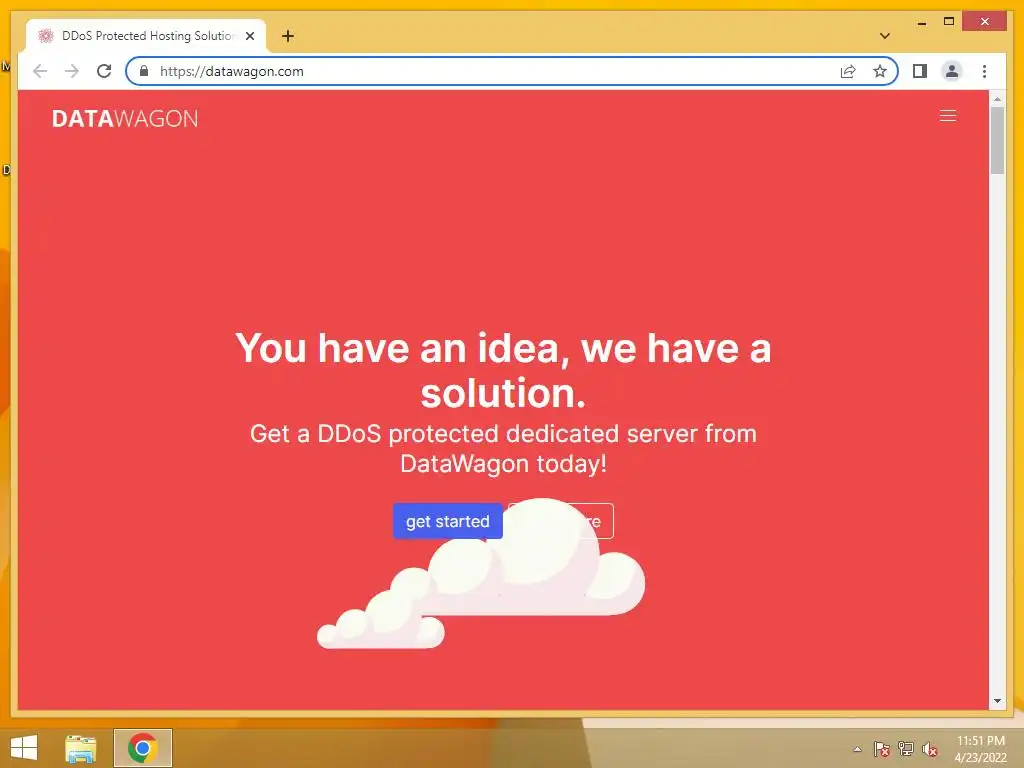Show hidden system tray icons

(x=857, y=749)
